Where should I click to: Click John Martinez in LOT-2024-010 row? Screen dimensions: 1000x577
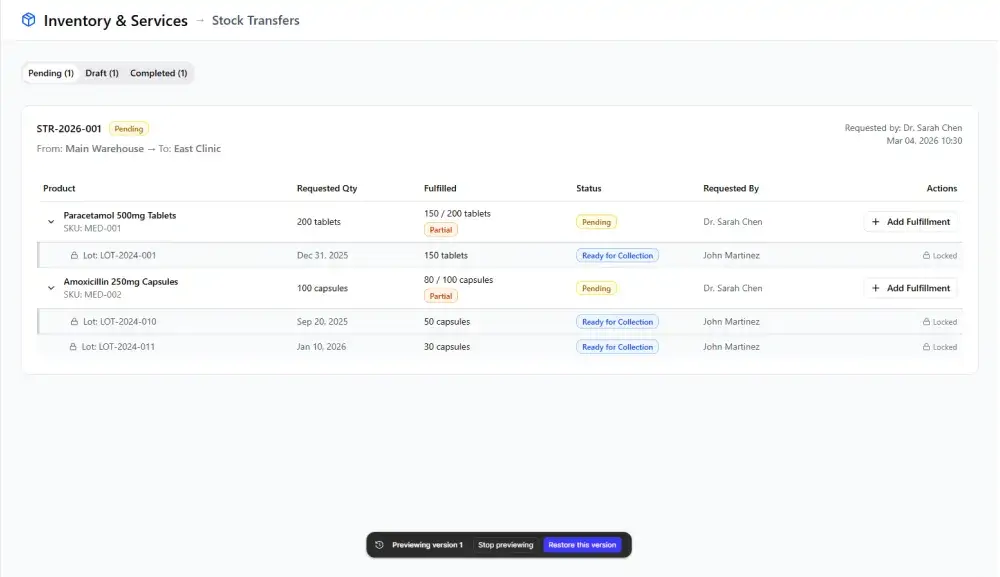[732, 322]
